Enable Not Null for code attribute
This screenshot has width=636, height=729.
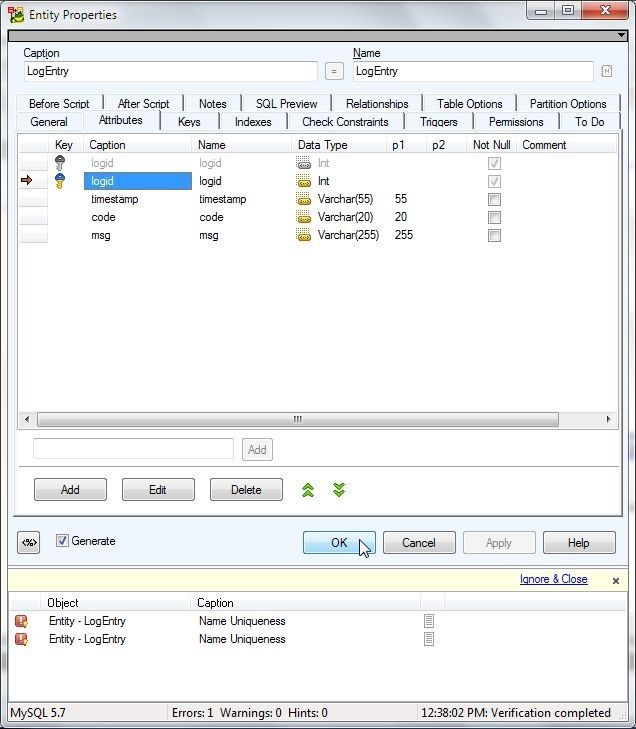point(494,217)
